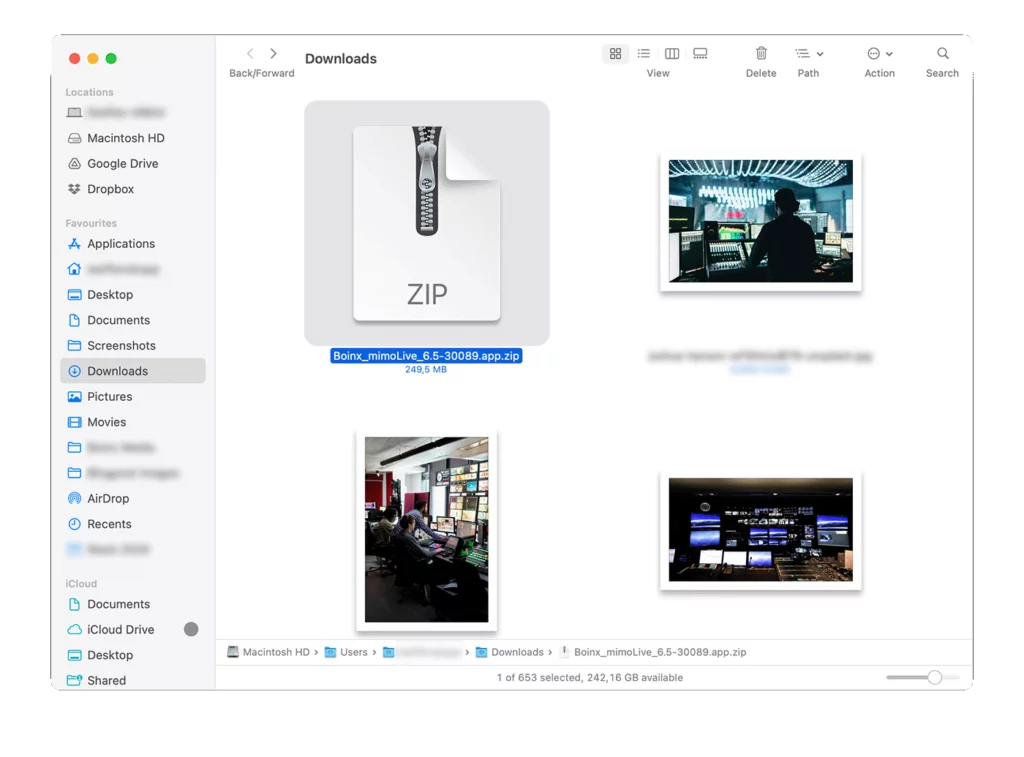1024x757 pixels.
Task: Click the zip file in path bar
Action: [653, 652]
